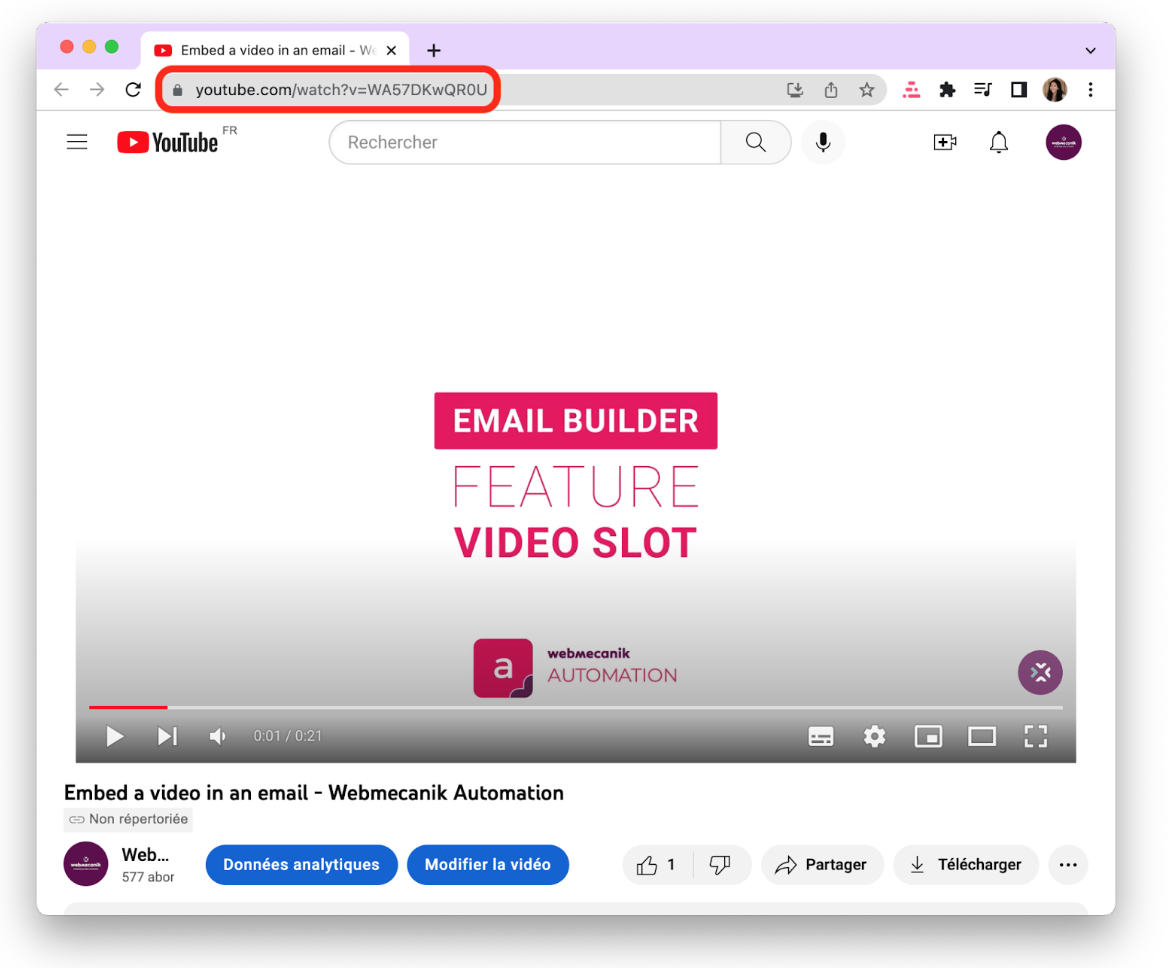Expand the tab search chevron
Screen dimensions: 1168x968
[x=1091, y=51]
